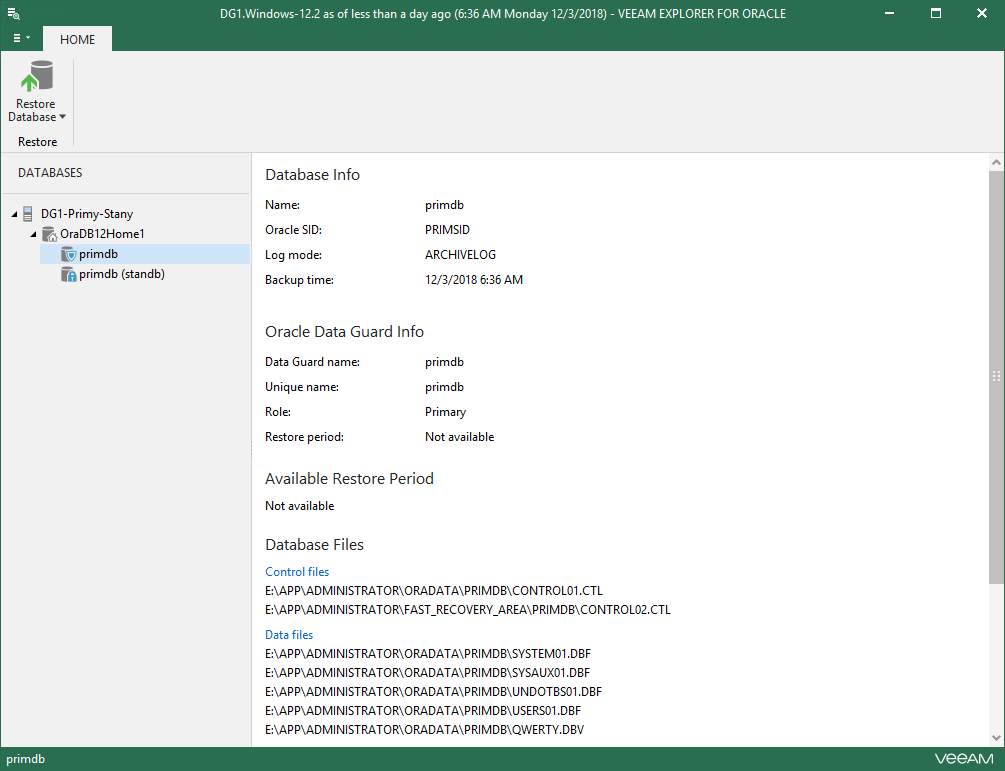Image resolution: width=1005 pixels, height=771 pixels.
Task: Close the Veeam Explorer window
Action: (x=981, y=13)
